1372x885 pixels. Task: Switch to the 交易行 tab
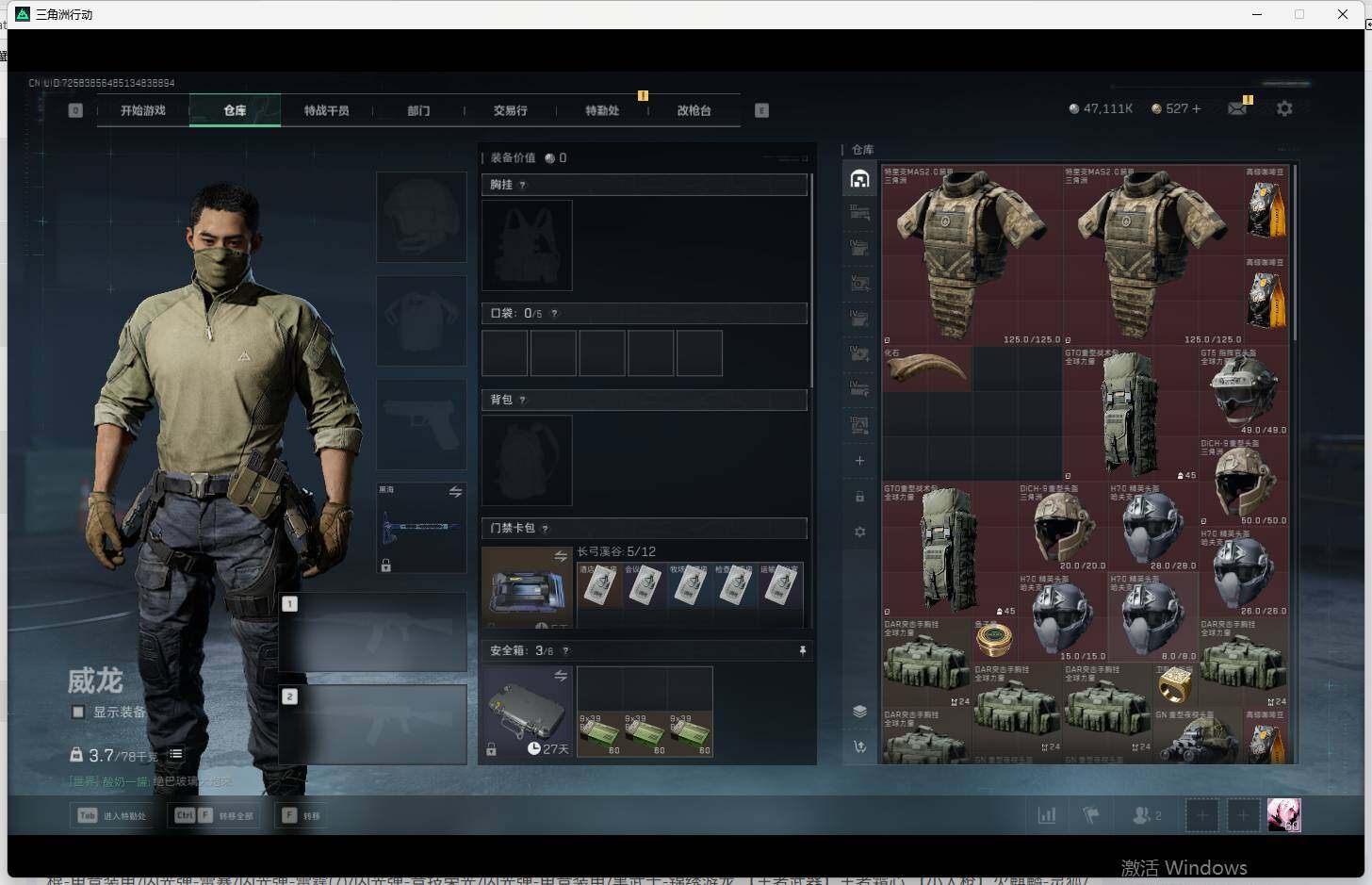pos(510,110)
